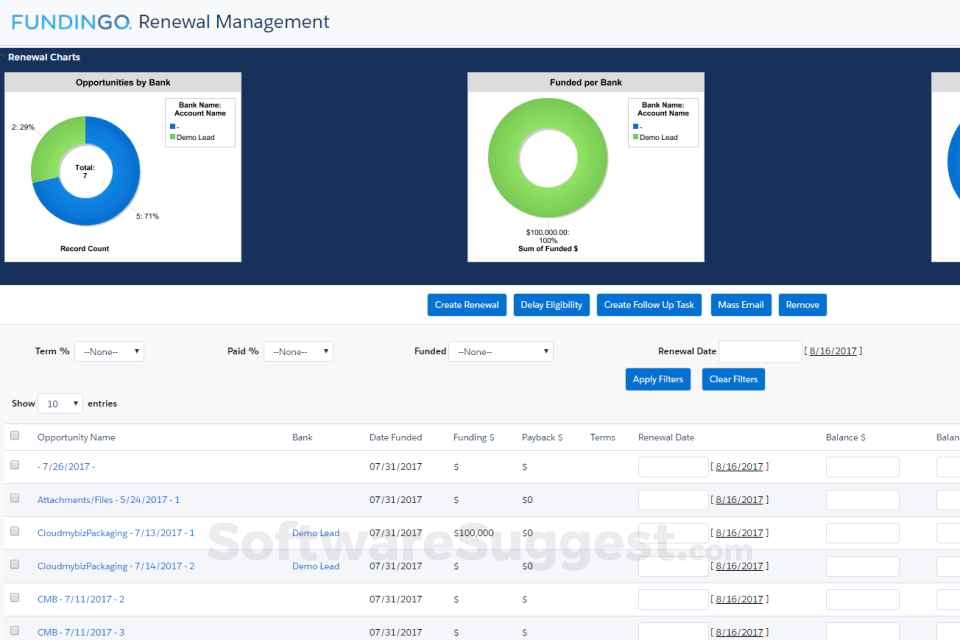The width and height of the screenshot is (960, 640).
Task: Send a Mass Email
Action: click(741, 305)
